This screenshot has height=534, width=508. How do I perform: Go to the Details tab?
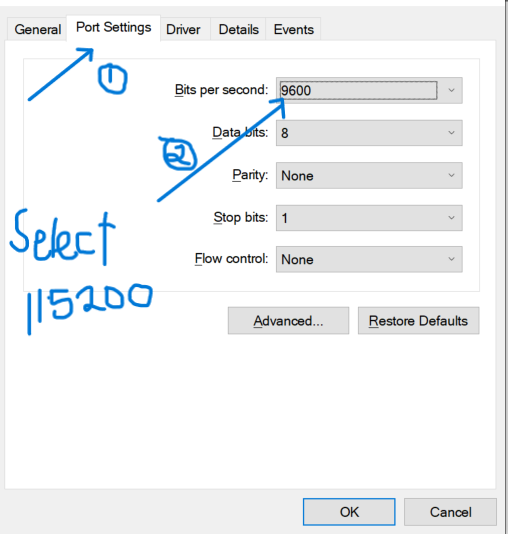pyautogui.click(x=238, y=29)
